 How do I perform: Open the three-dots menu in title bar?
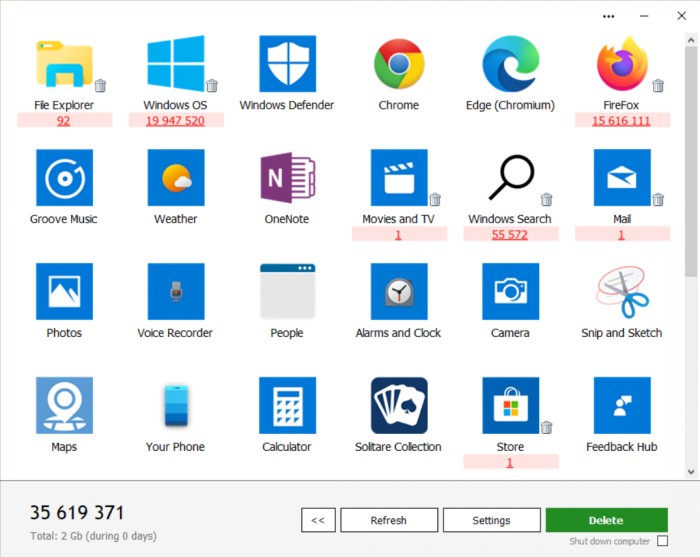(608, 17)
